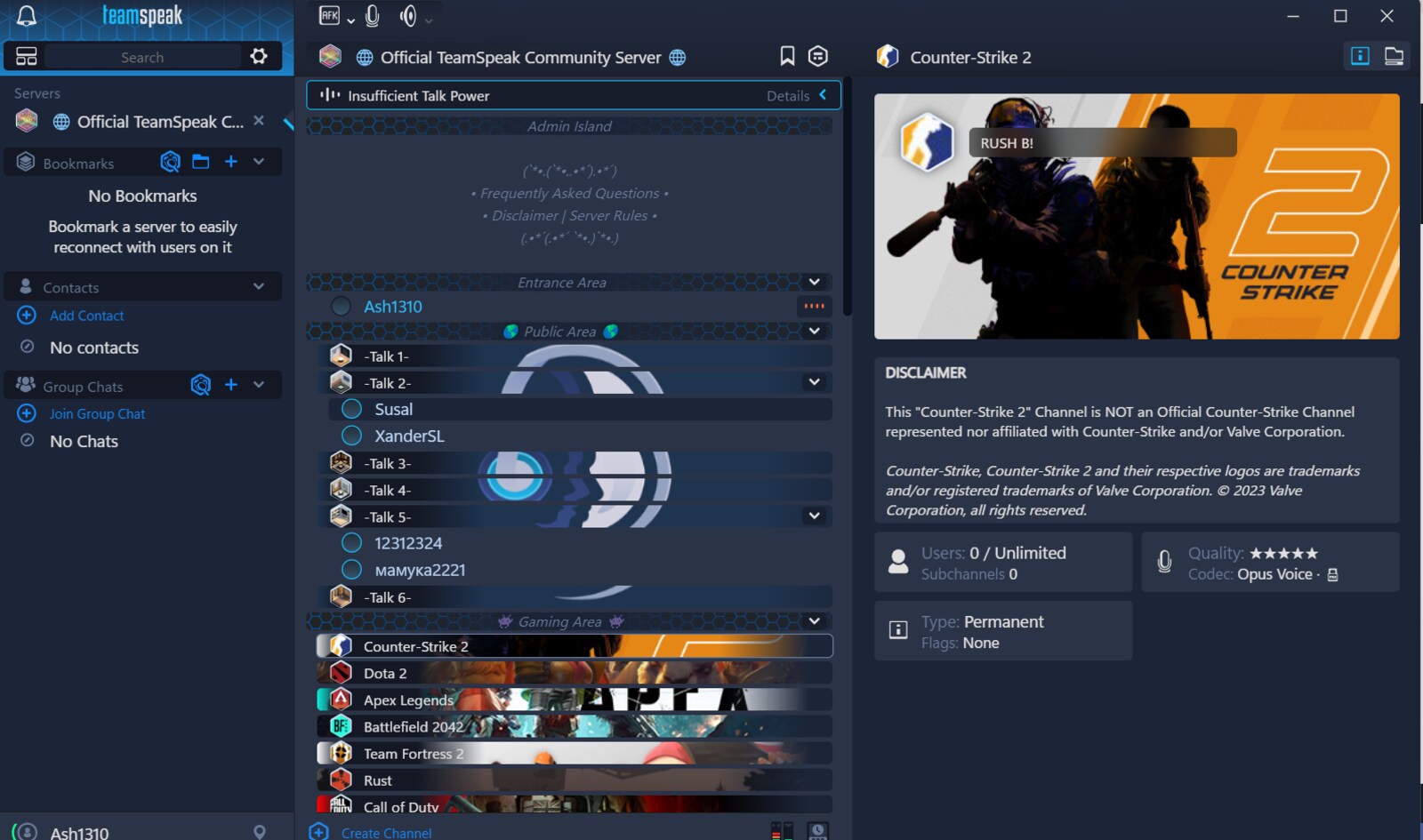Show the channel info panel
1423x840 pixels.
point(1360,57)
